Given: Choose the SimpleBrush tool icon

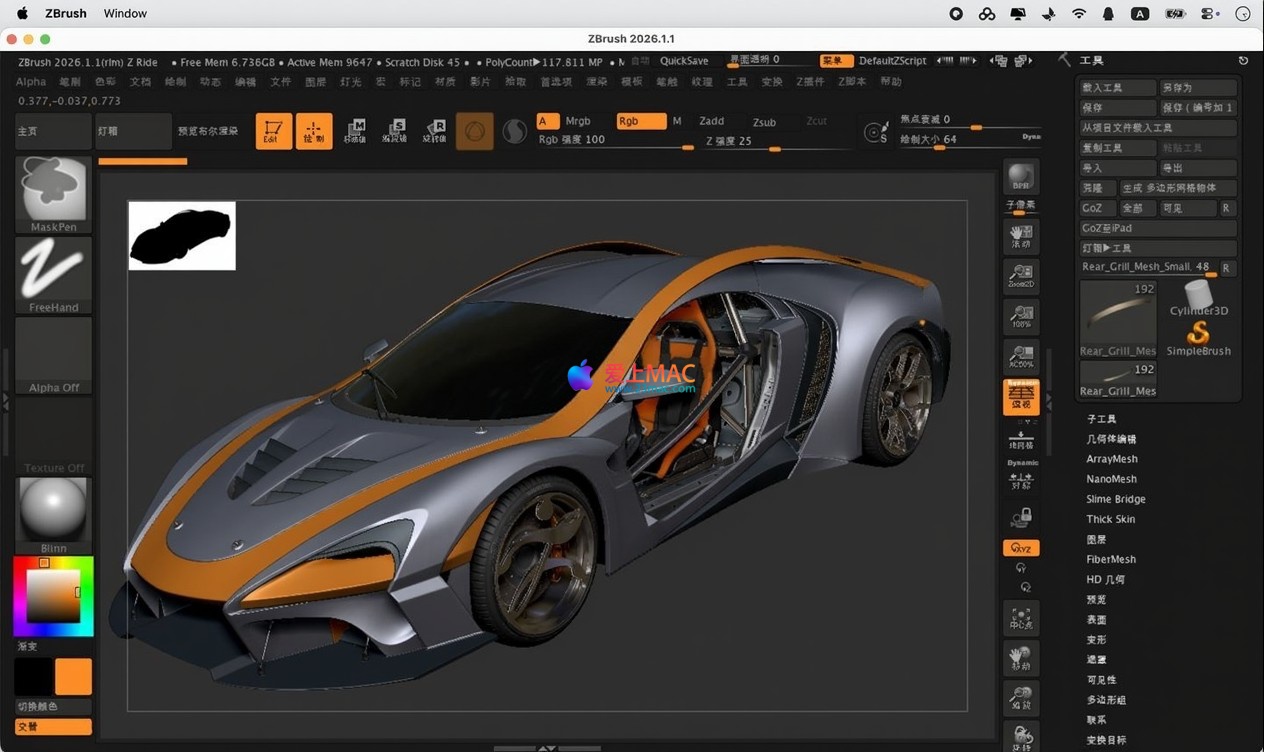Looking at the screenshot, I should (1198, 335).
